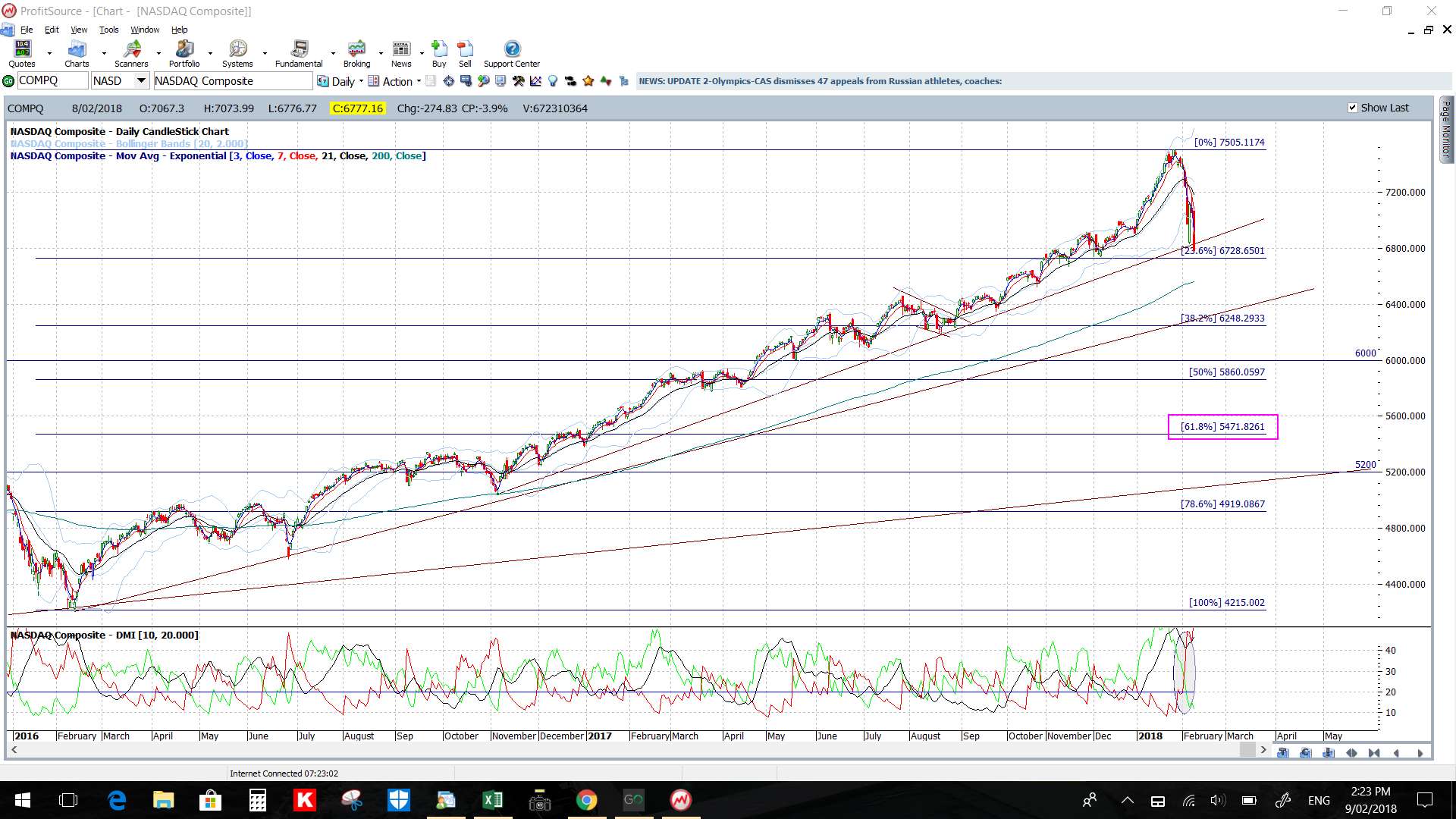Image resolution: width=1456 pixels, height=819 pixels.
Task: Click the expand horizontal arrows icon
Action: coord(1351,753)
